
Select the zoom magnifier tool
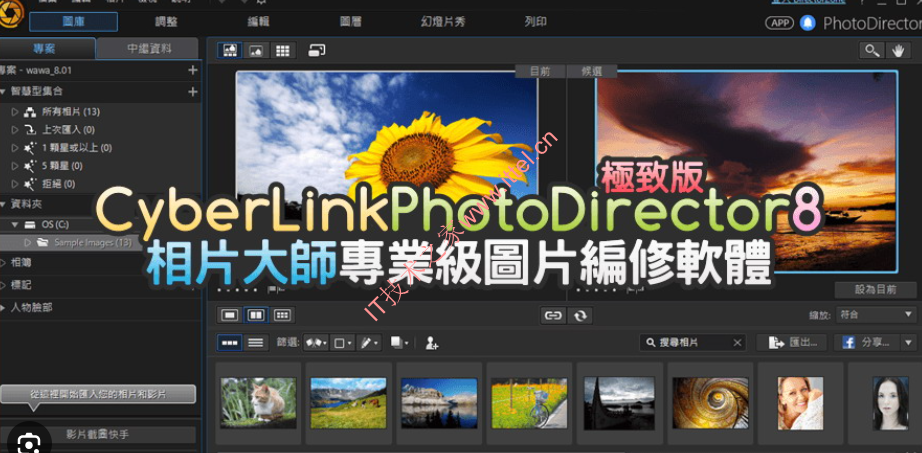871,51
